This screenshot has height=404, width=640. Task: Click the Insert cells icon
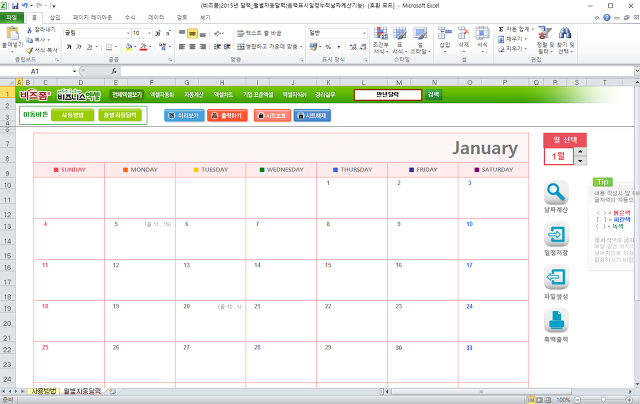(x=444, y=33)
